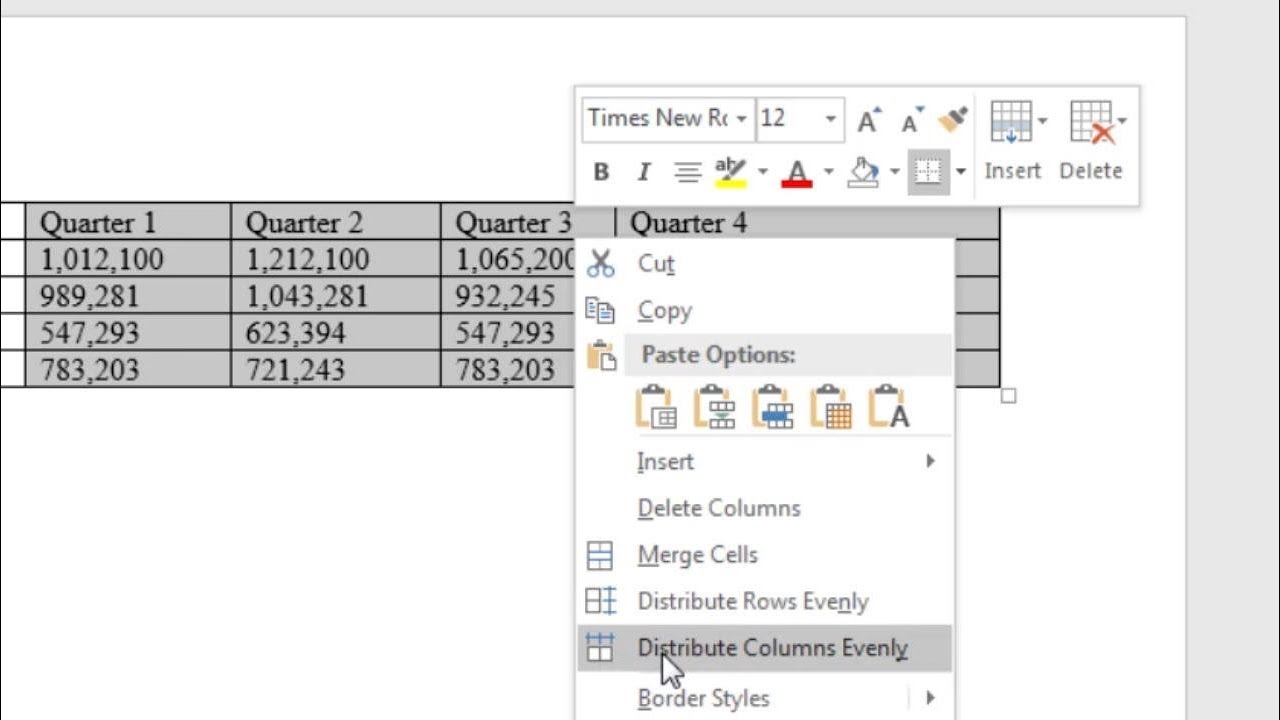This screenshot has width=1280, height=720.
Task: Click the cell containing 623,394
Action: click(x=336, y=333)
